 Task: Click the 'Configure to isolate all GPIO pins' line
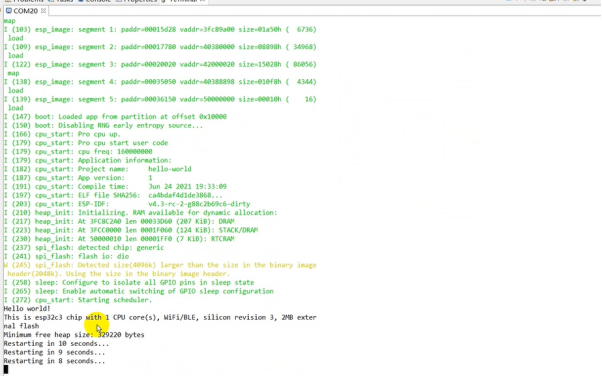pos(129,282)
